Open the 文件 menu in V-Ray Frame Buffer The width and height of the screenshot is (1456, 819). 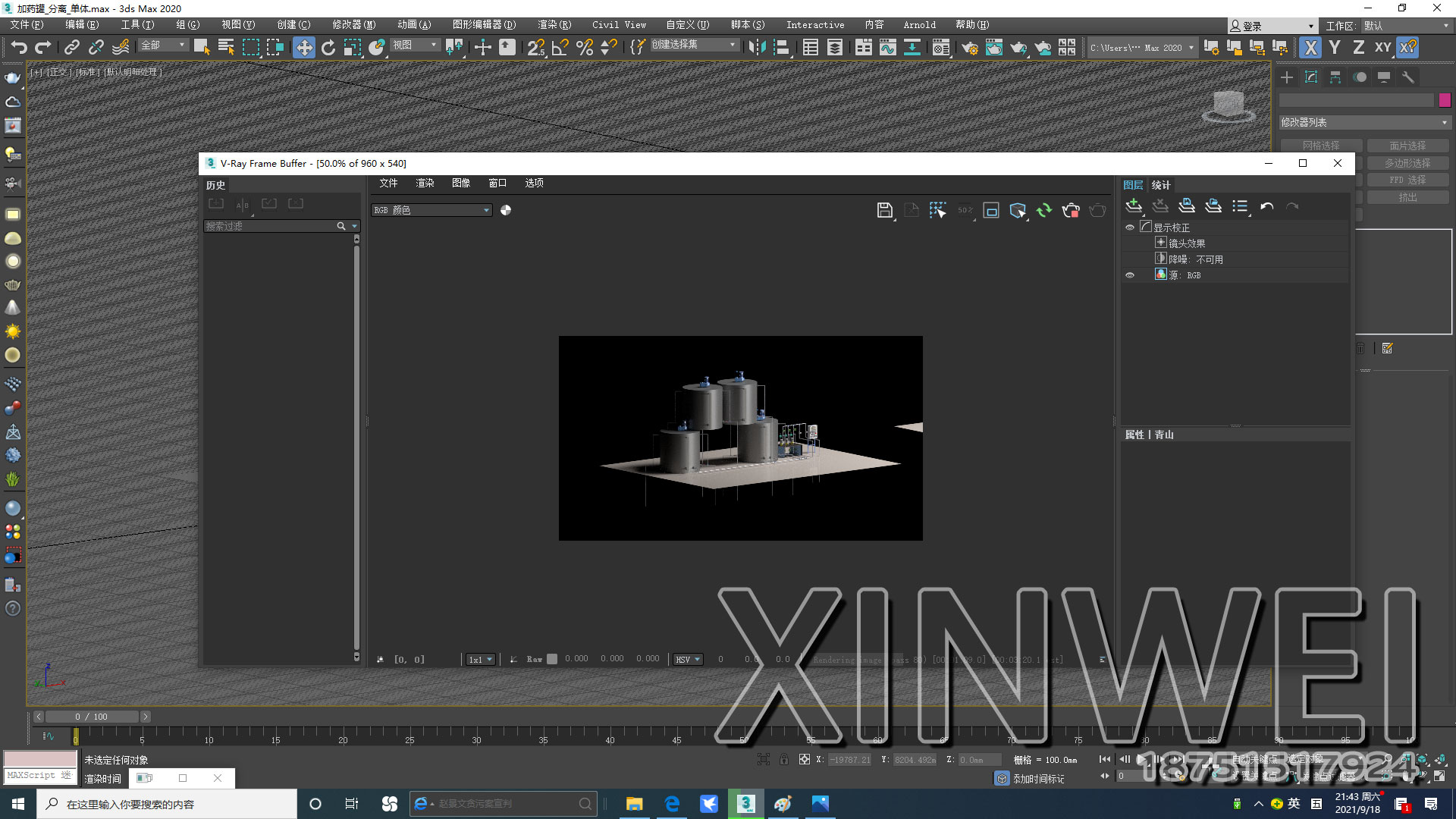click(388, 183)
